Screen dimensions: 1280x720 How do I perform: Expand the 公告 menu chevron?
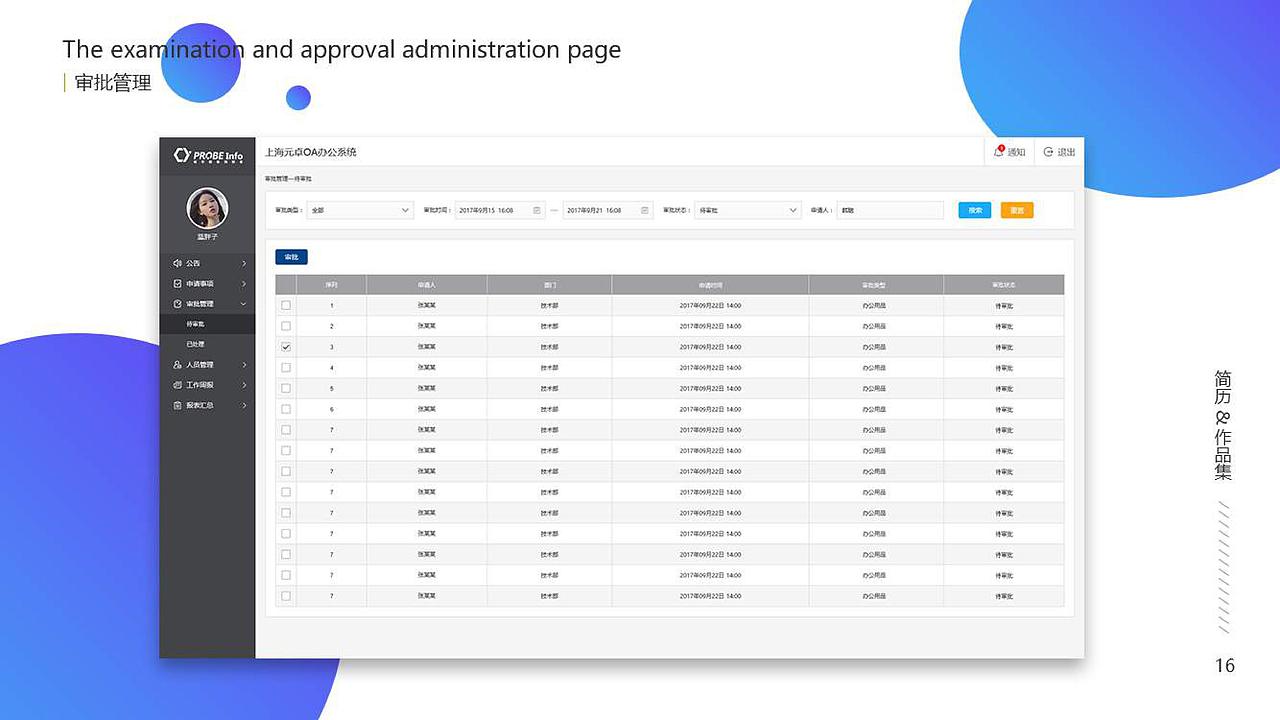(244, 263)
